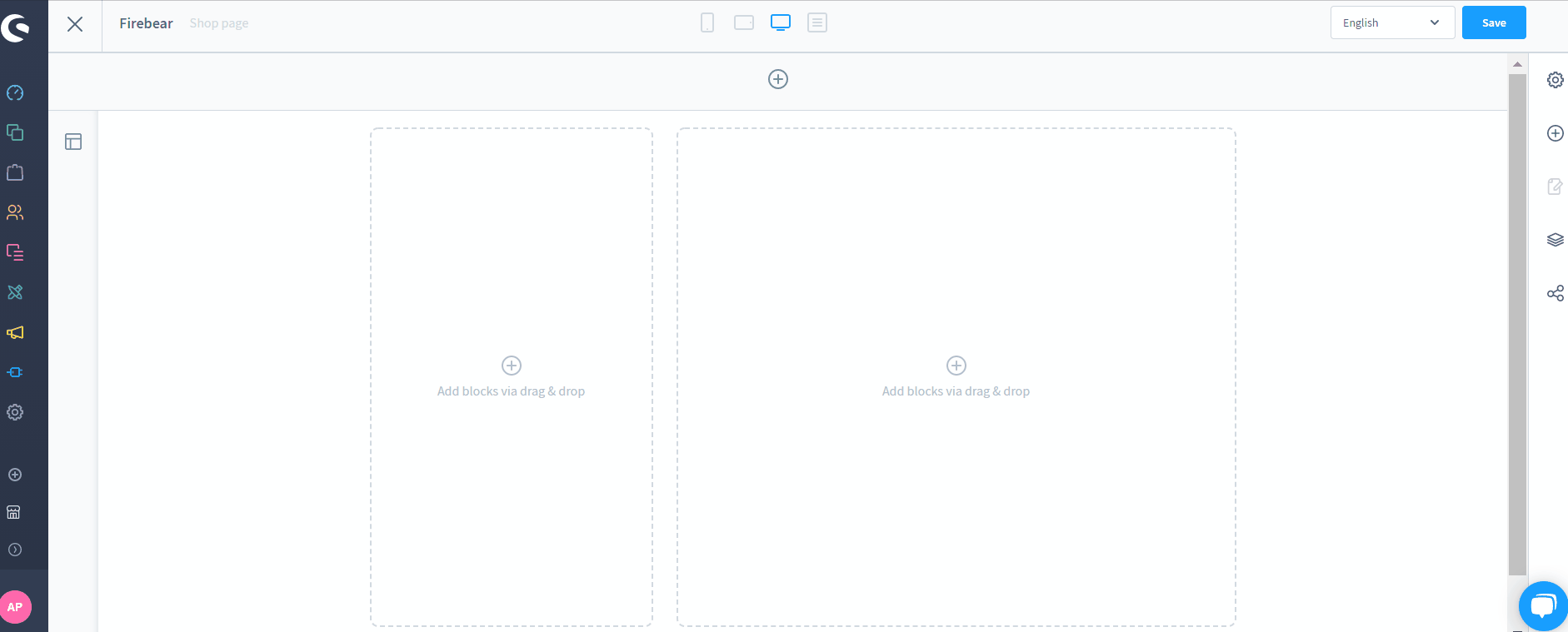Expand the collapsed sidebar menu arrow
Viewport: 1568px width, 632px height.
coord(15,550)
